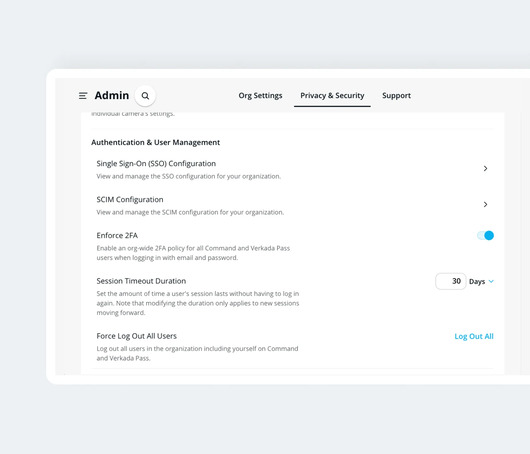Click the Enforce 2FA setting label
This screenshot has height=454, width=530.
coord(117,235)
